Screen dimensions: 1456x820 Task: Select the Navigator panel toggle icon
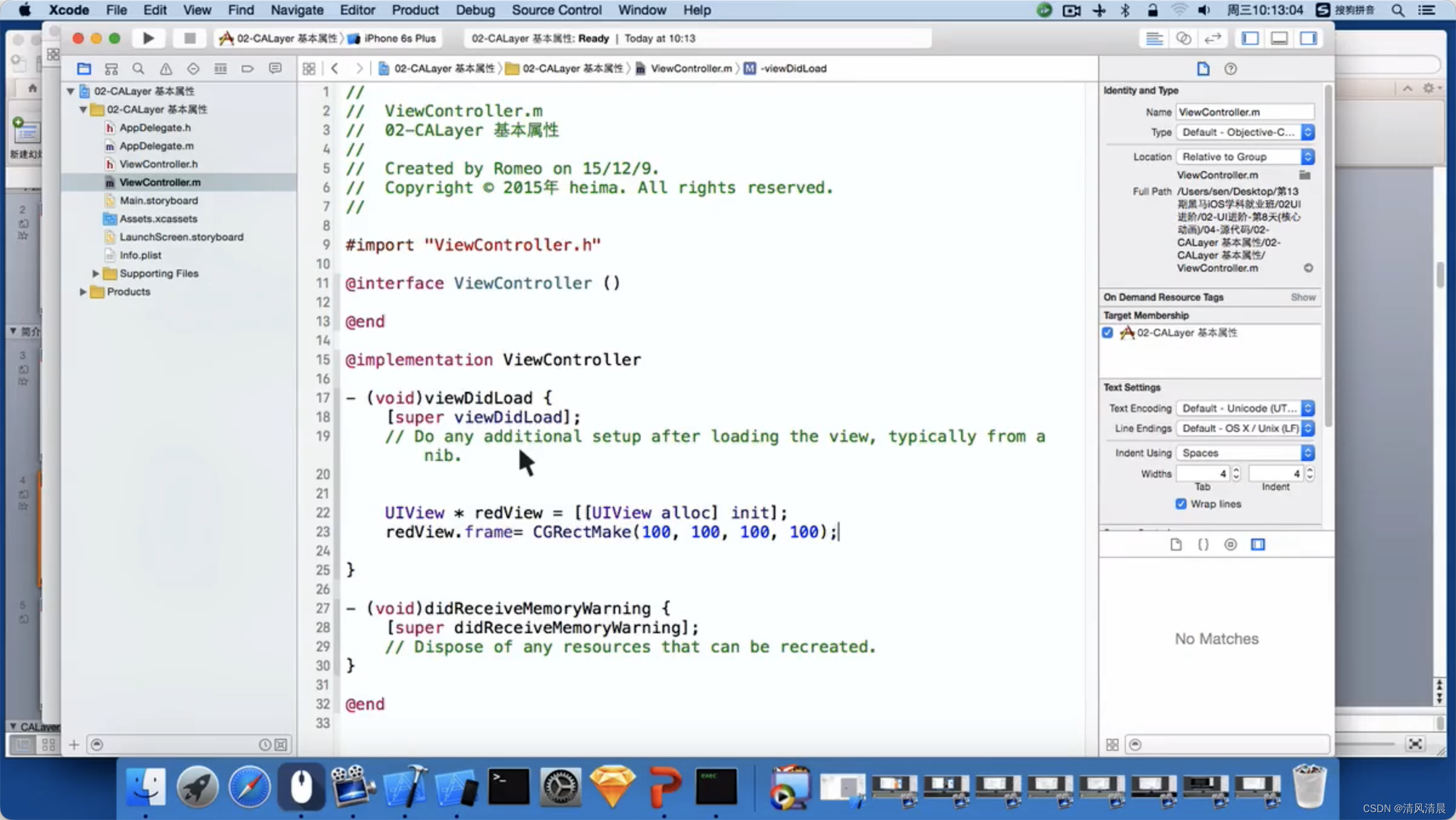pyautogui.click(x=1253, y=38)
